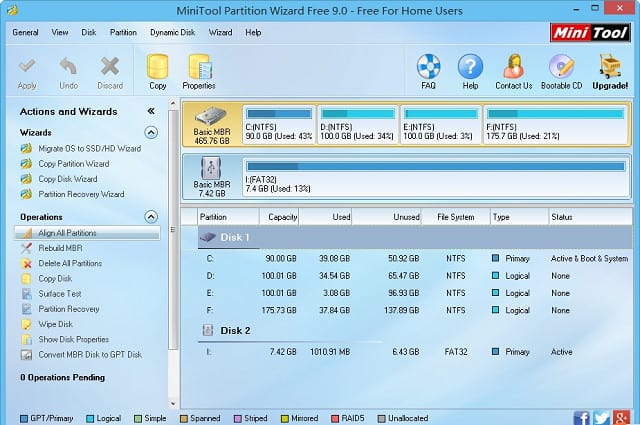
Task: Open the FAQ lifebuoy icon
Action: pos(428,66)
